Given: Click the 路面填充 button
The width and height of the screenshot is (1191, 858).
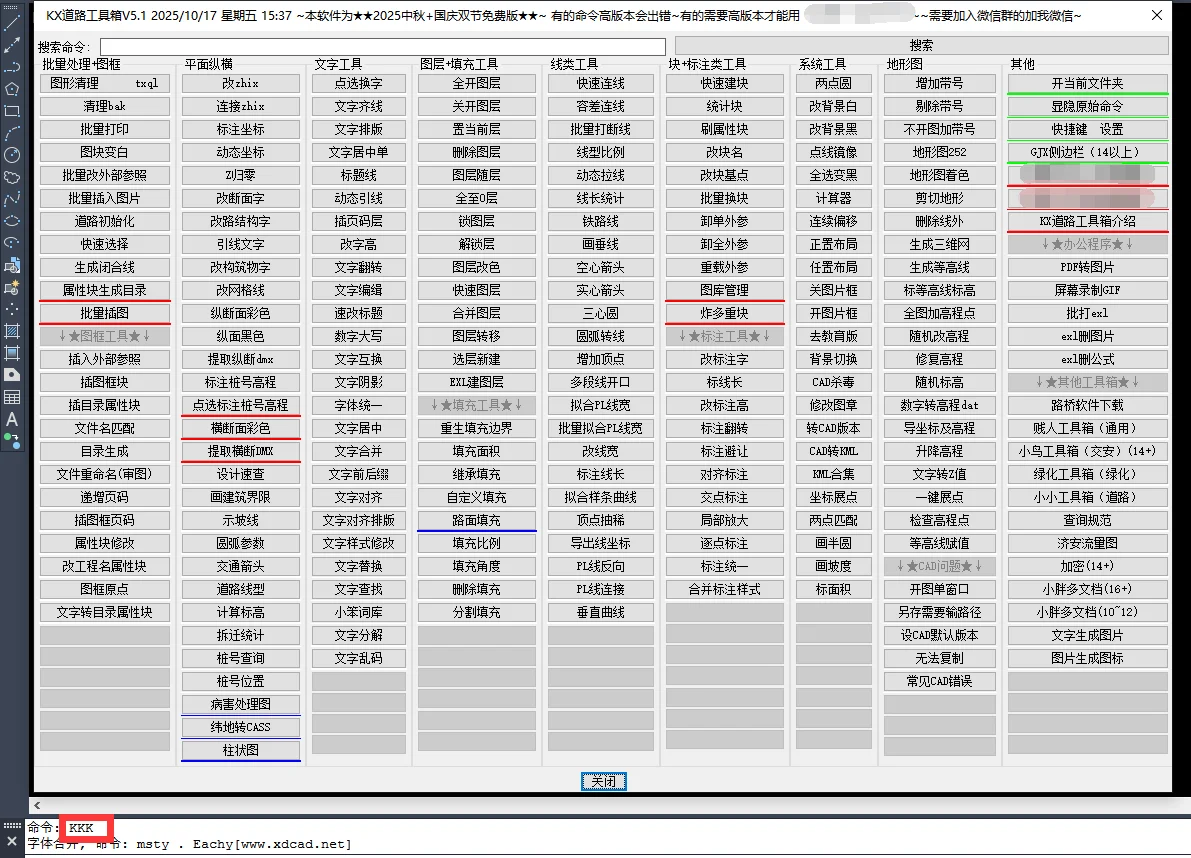Looking at the screenshot, I should [x=476, y=520].
